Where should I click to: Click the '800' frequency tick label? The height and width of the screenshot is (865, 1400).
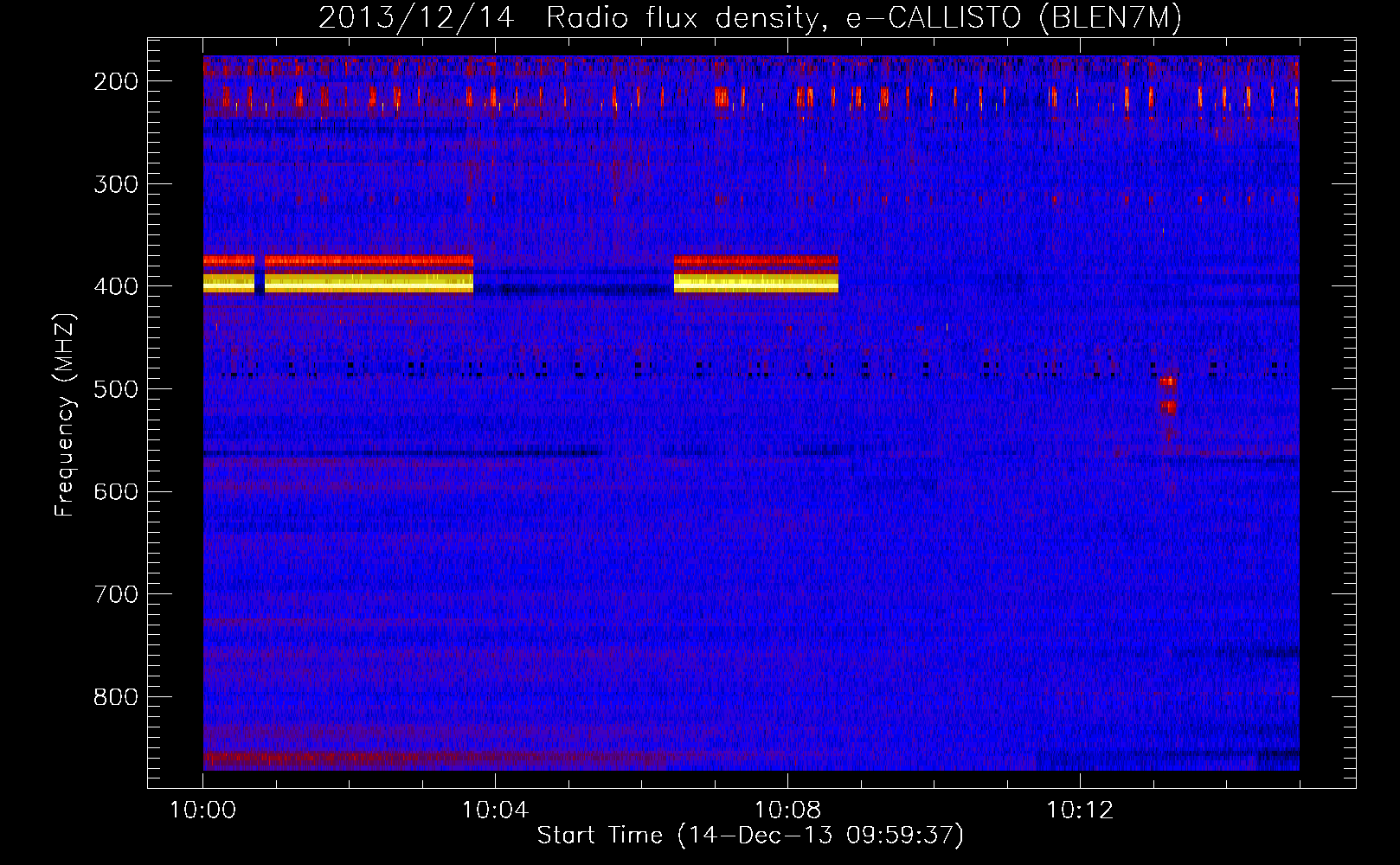(115, 697)
